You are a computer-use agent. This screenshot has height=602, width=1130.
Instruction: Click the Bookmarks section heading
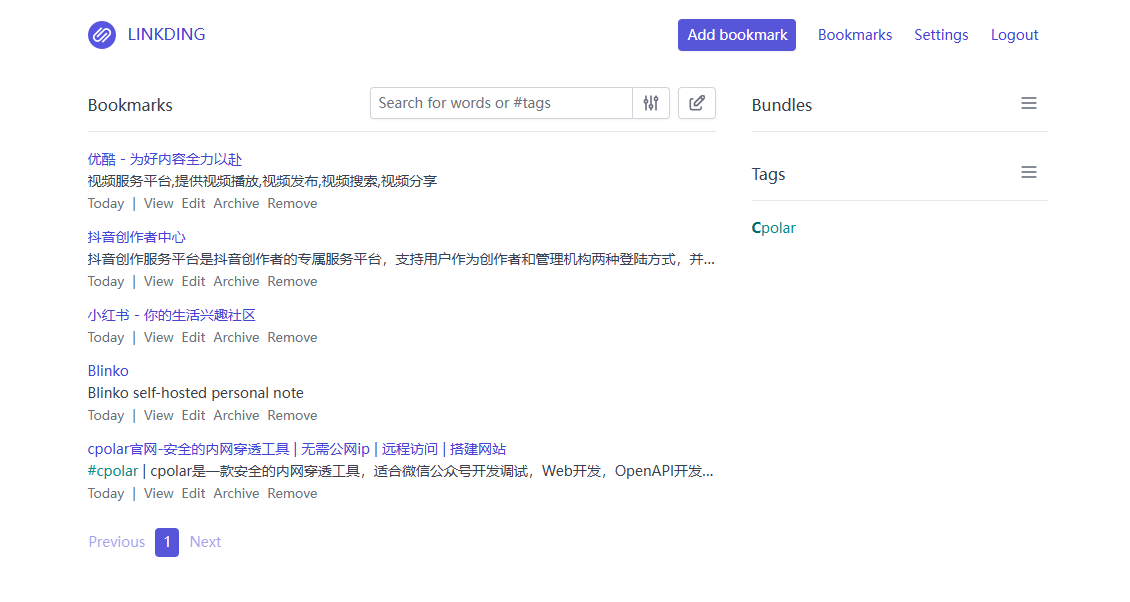coord(130,105)
